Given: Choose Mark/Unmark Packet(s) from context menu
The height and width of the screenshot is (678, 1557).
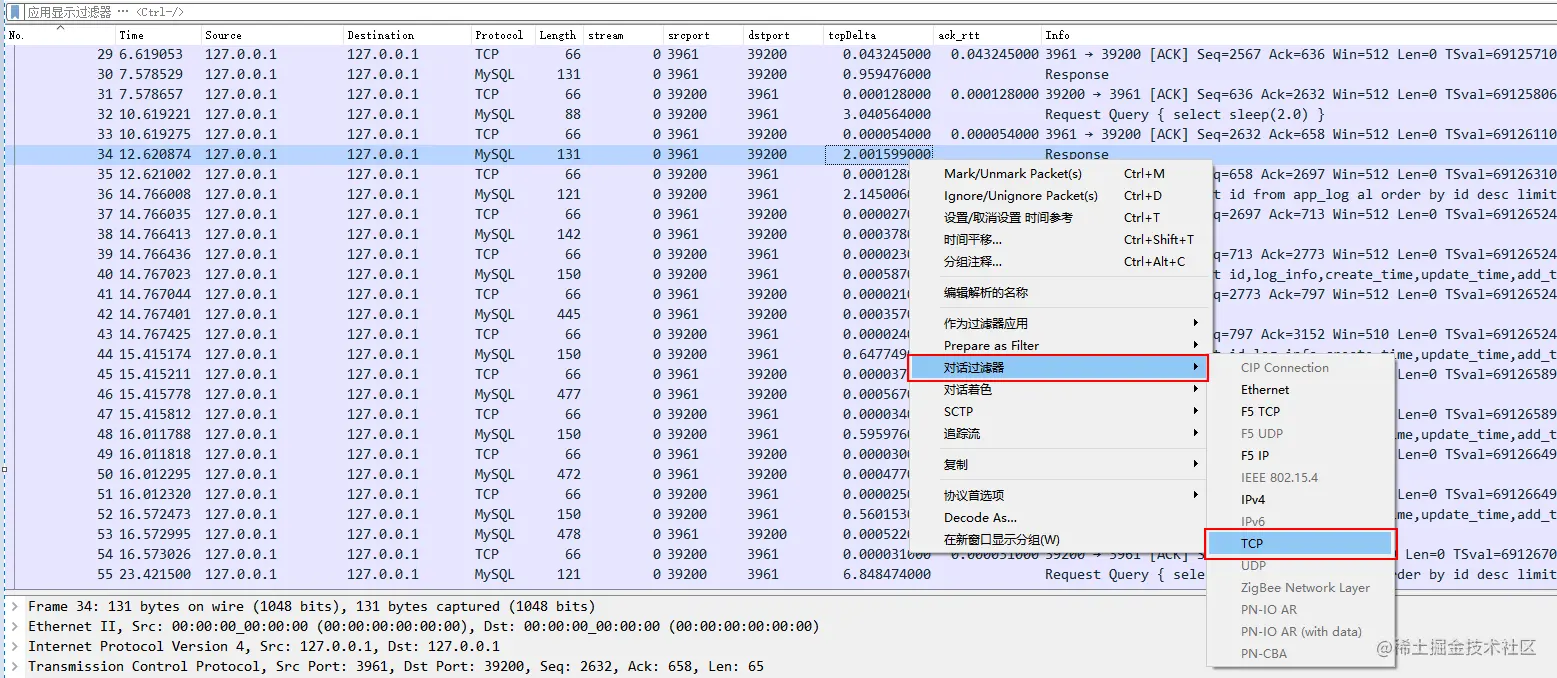Looking at the screenshot, I should [x=1059, y=174].
